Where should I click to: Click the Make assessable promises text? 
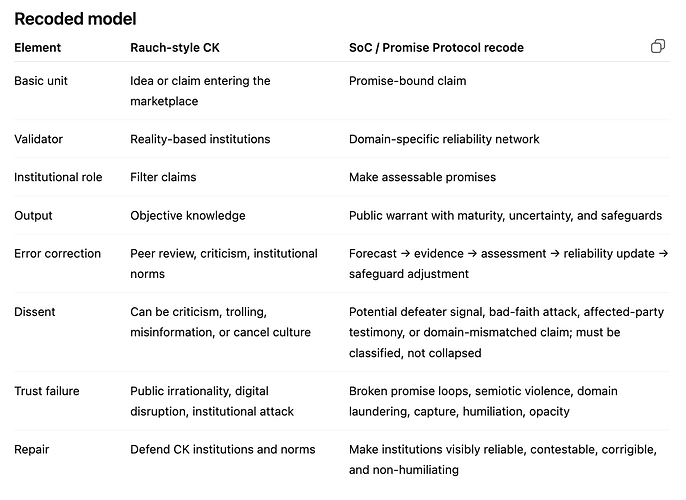[x=423, y=177]
